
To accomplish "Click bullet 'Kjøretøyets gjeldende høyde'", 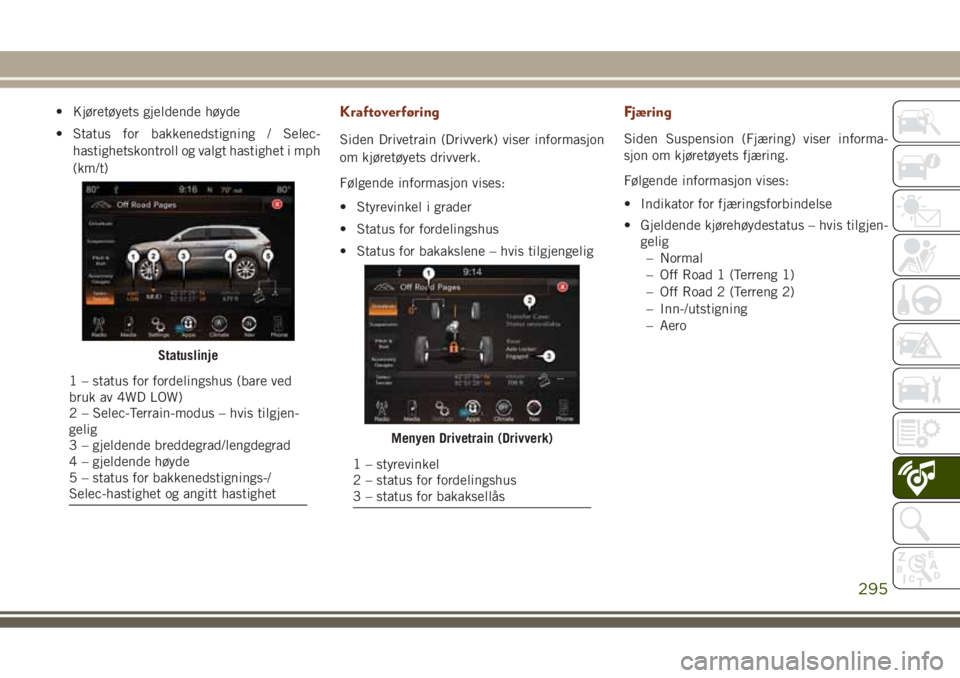I will click(156, 112).
